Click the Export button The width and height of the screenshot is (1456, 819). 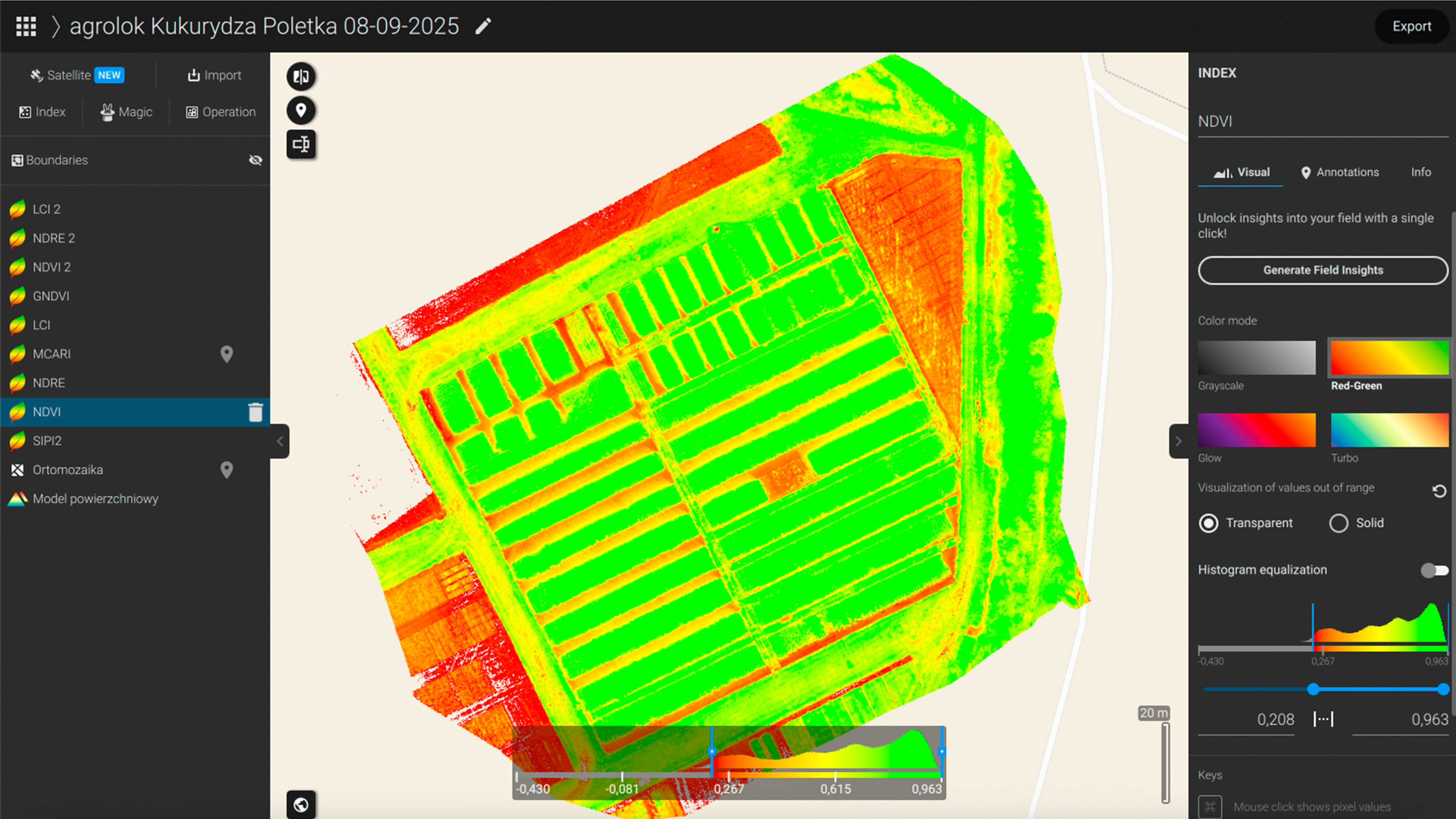point(1411,26)
